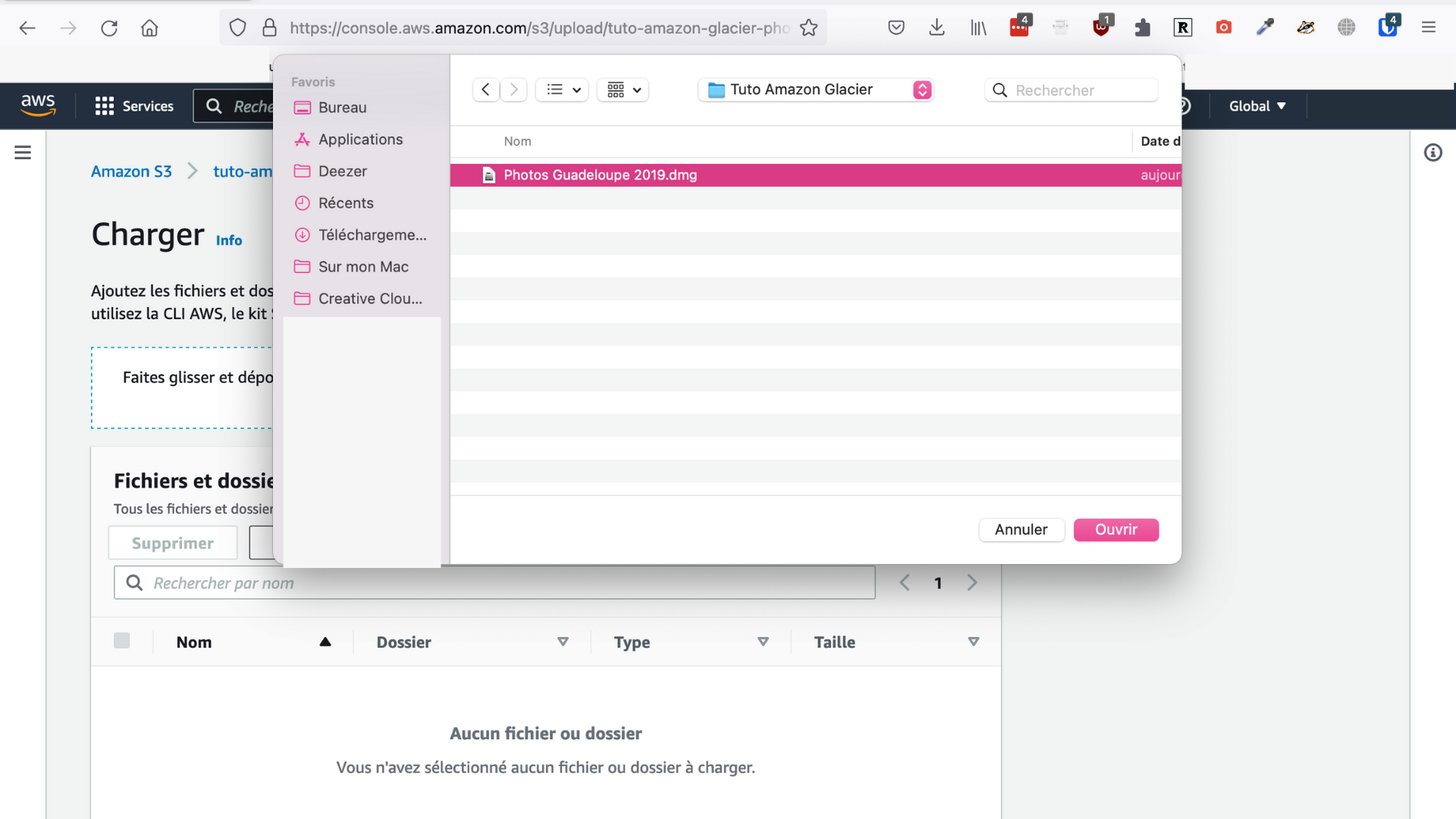Select Récents in the Favoris sidebar

coord(346,203)
